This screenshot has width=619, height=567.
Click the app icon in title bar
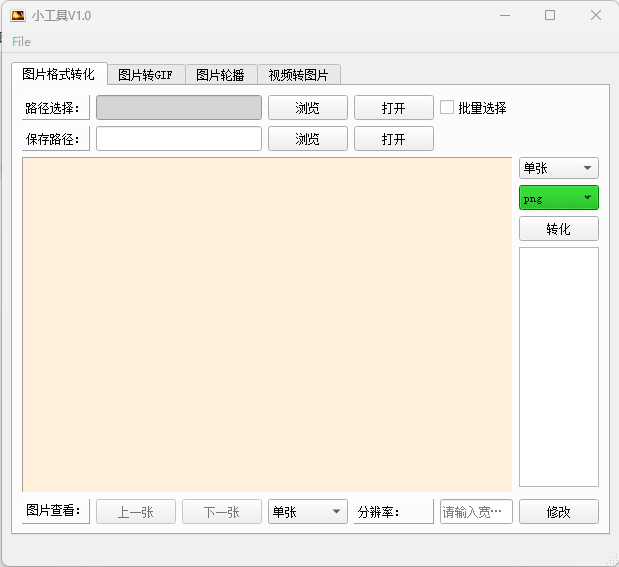click(x=18, y=15)
